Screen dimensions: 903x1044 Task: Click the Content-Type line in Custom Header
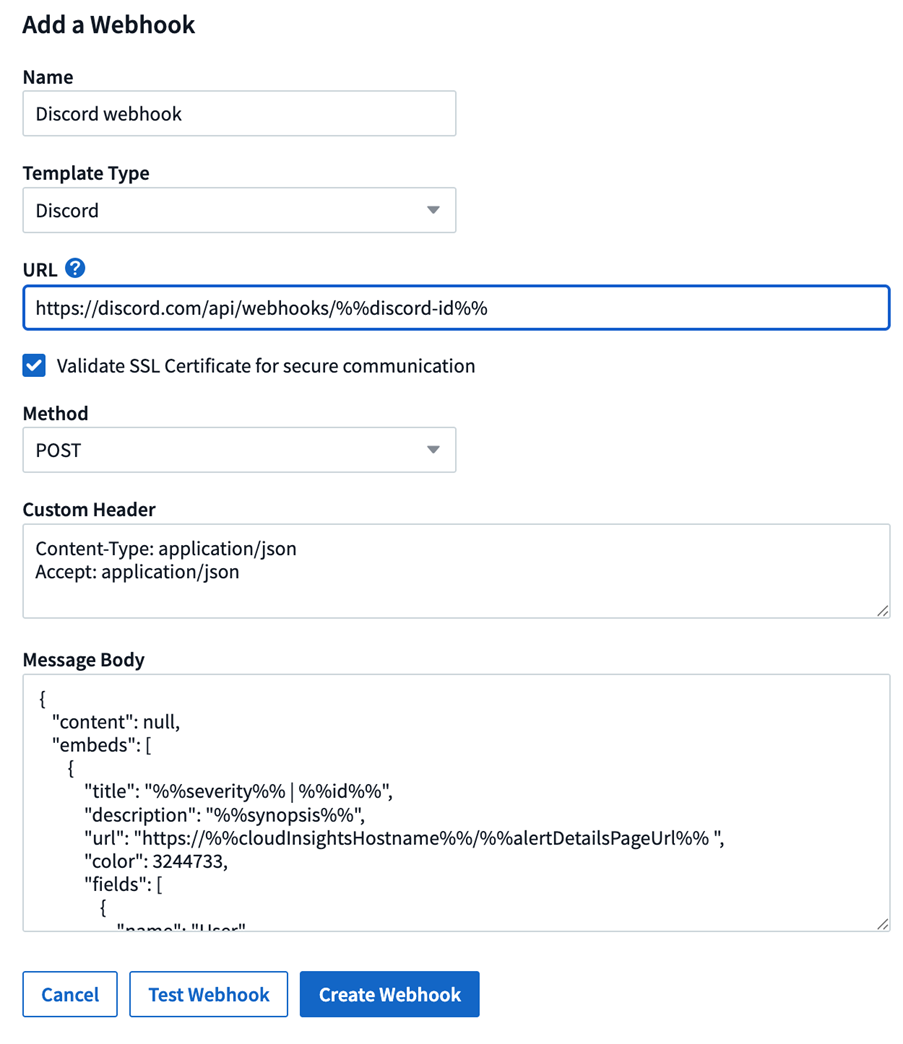(166, 549)
